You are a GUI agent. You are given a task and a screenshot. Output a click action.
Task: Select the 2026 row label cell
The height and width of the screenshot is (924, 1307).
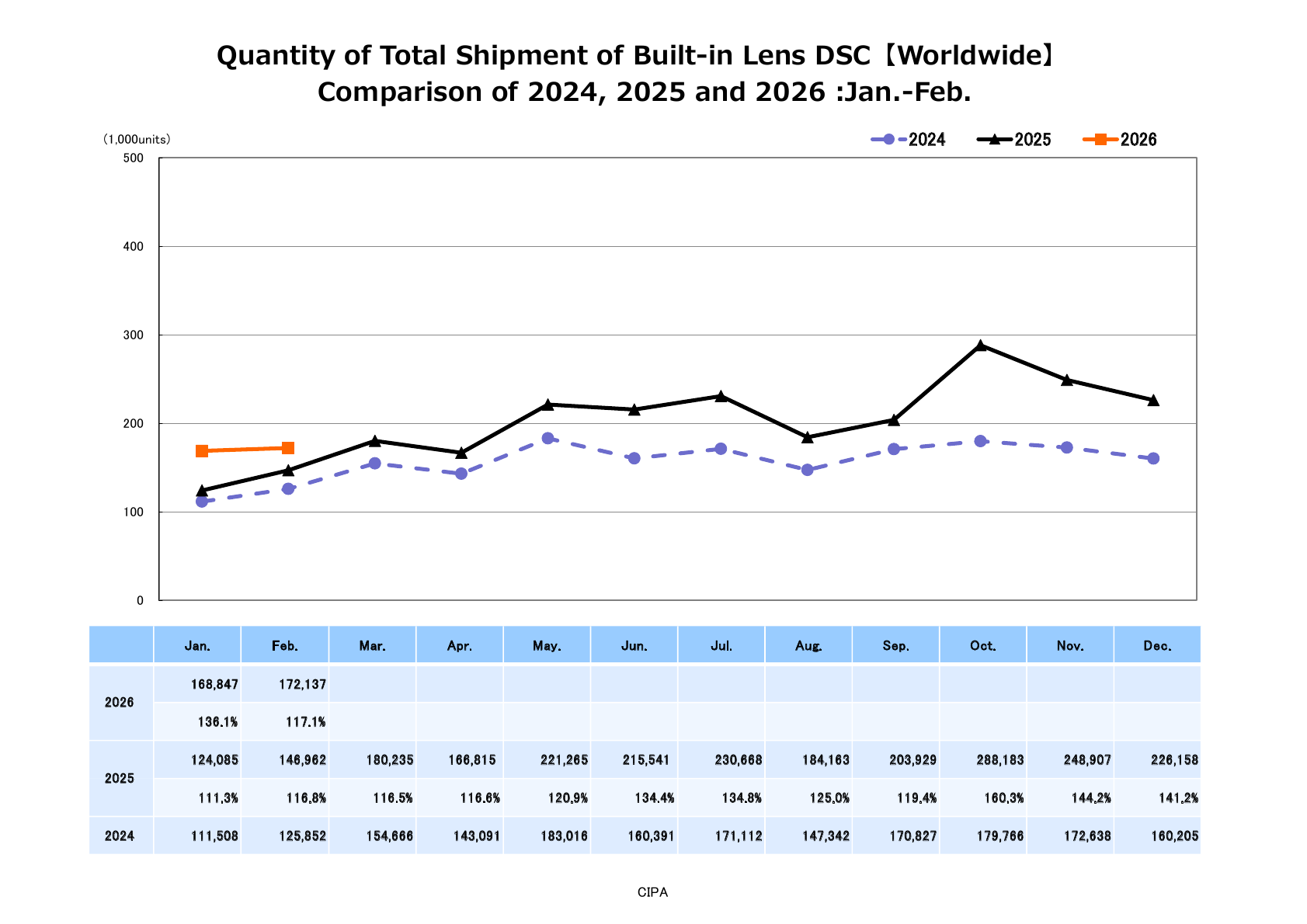click(120, 703)
